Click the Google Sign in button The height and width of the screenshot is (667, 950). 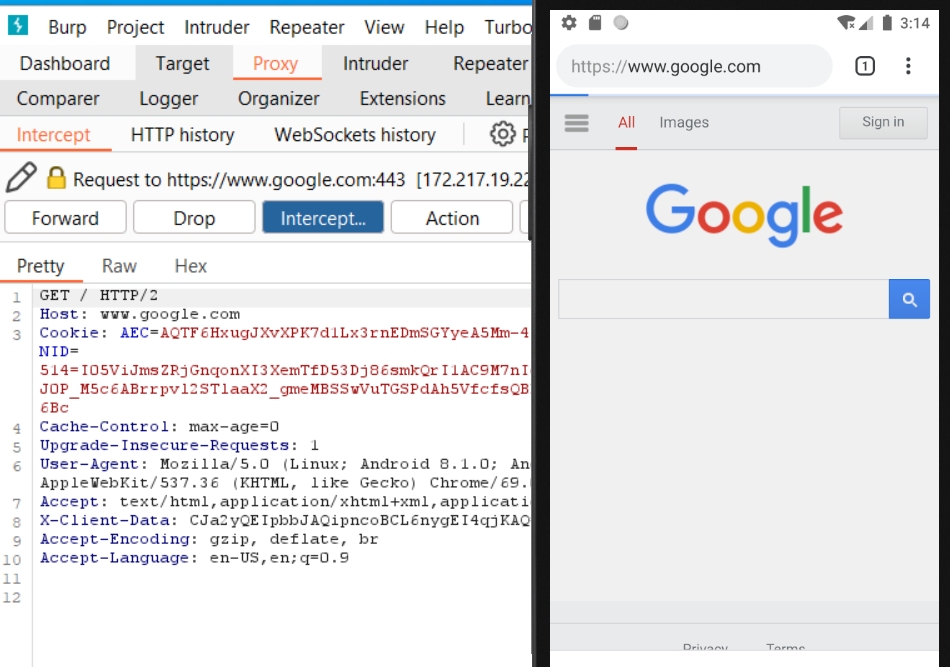tap(883, 122)
